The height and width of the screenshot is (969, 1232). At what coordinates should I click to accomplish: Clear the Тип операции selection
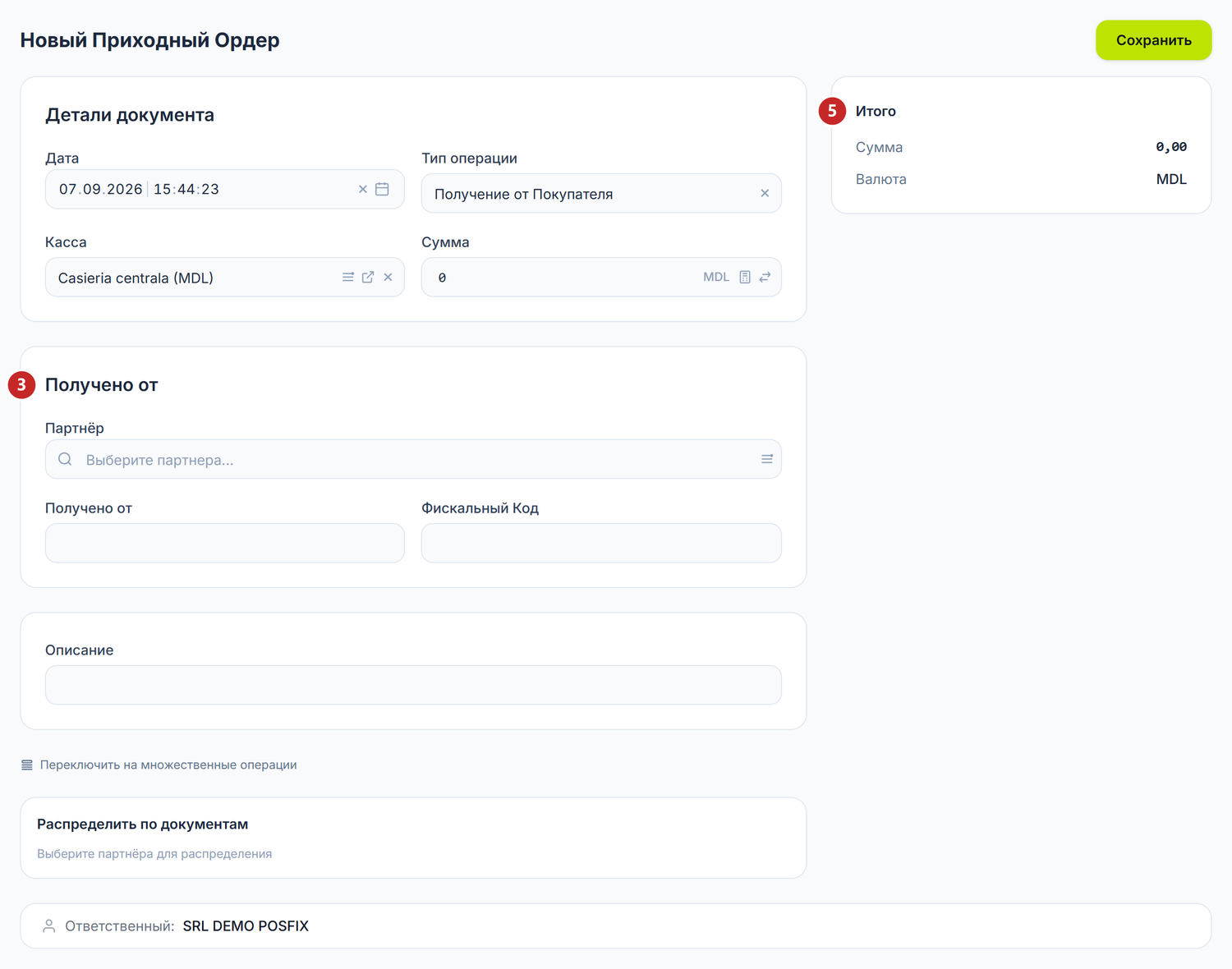point(765,193)
